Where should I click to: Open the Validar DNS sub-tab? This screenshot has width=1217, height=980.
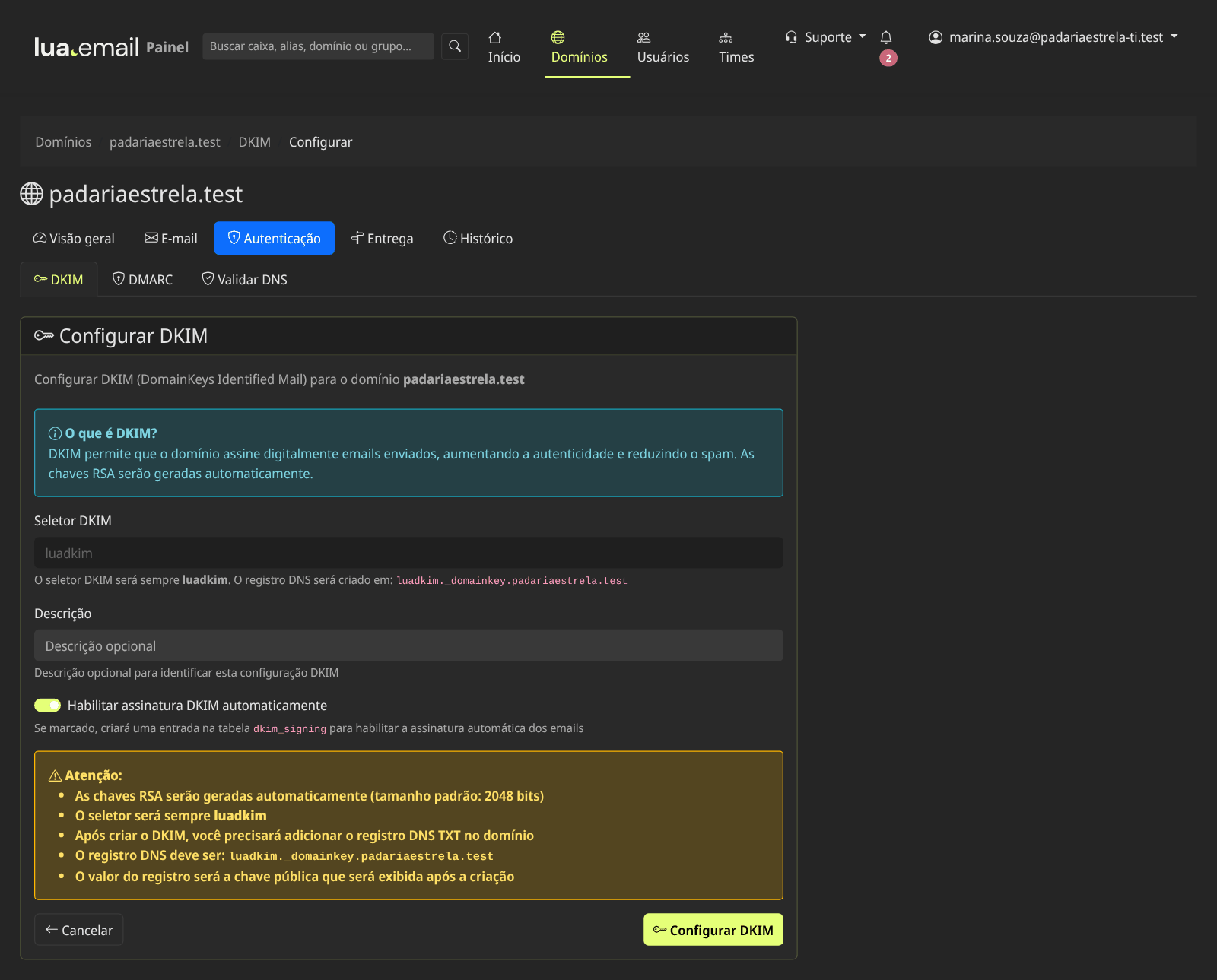tap(244, 279)
